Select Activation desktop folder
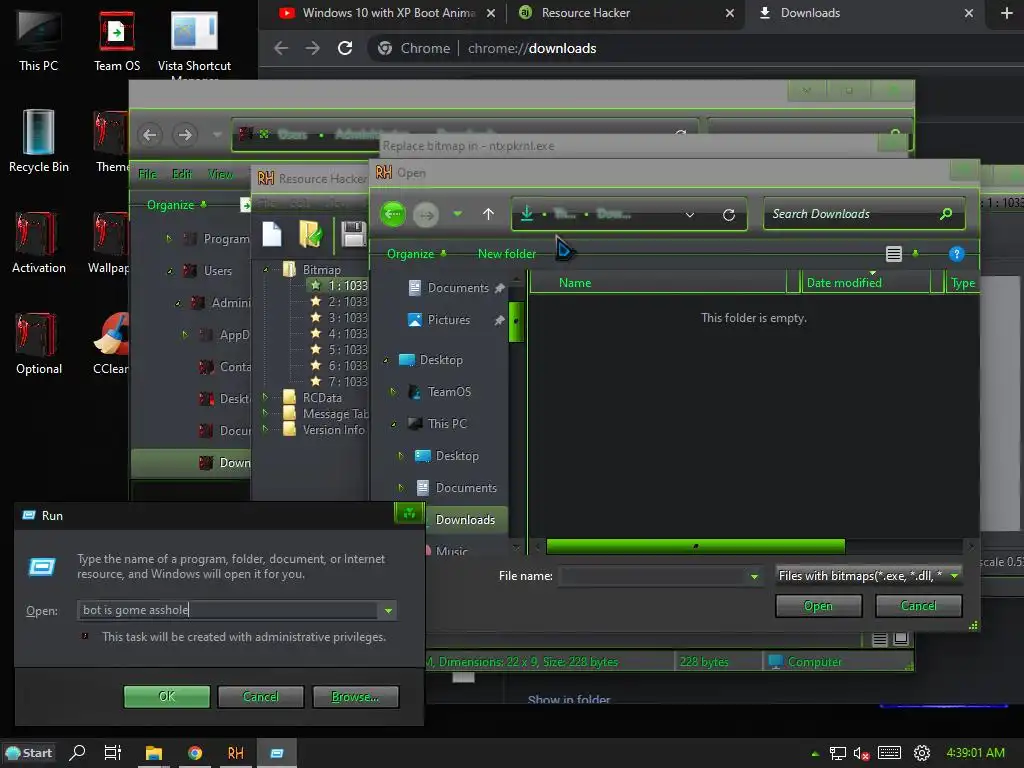Image resolution: width=1024 pixels, height=768 pixels. (39, 242)
